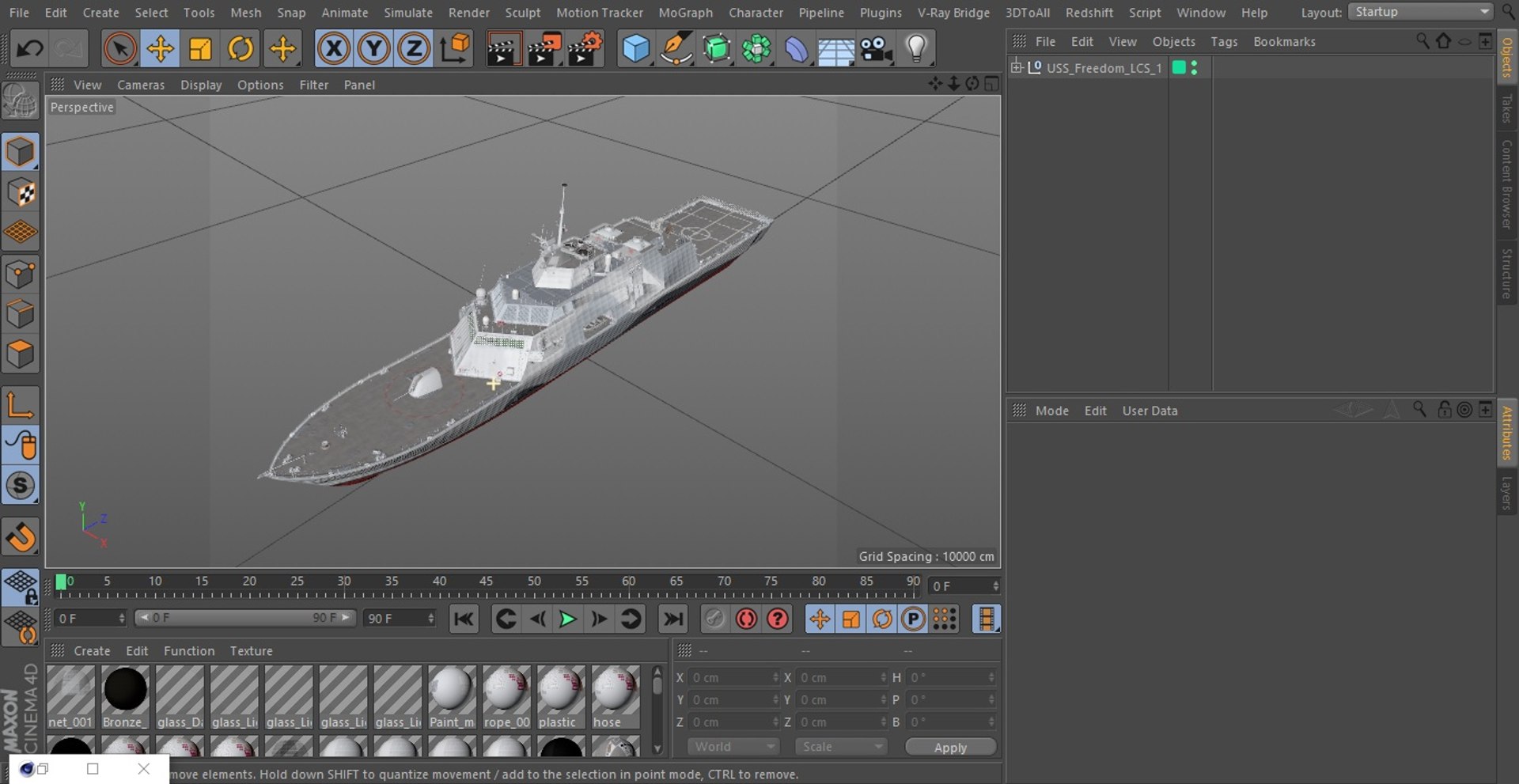The width and height of the screenshot is (1519, 784).
Task: Click the Apply button
Action: pyautogui.click(x=950, y=748)
